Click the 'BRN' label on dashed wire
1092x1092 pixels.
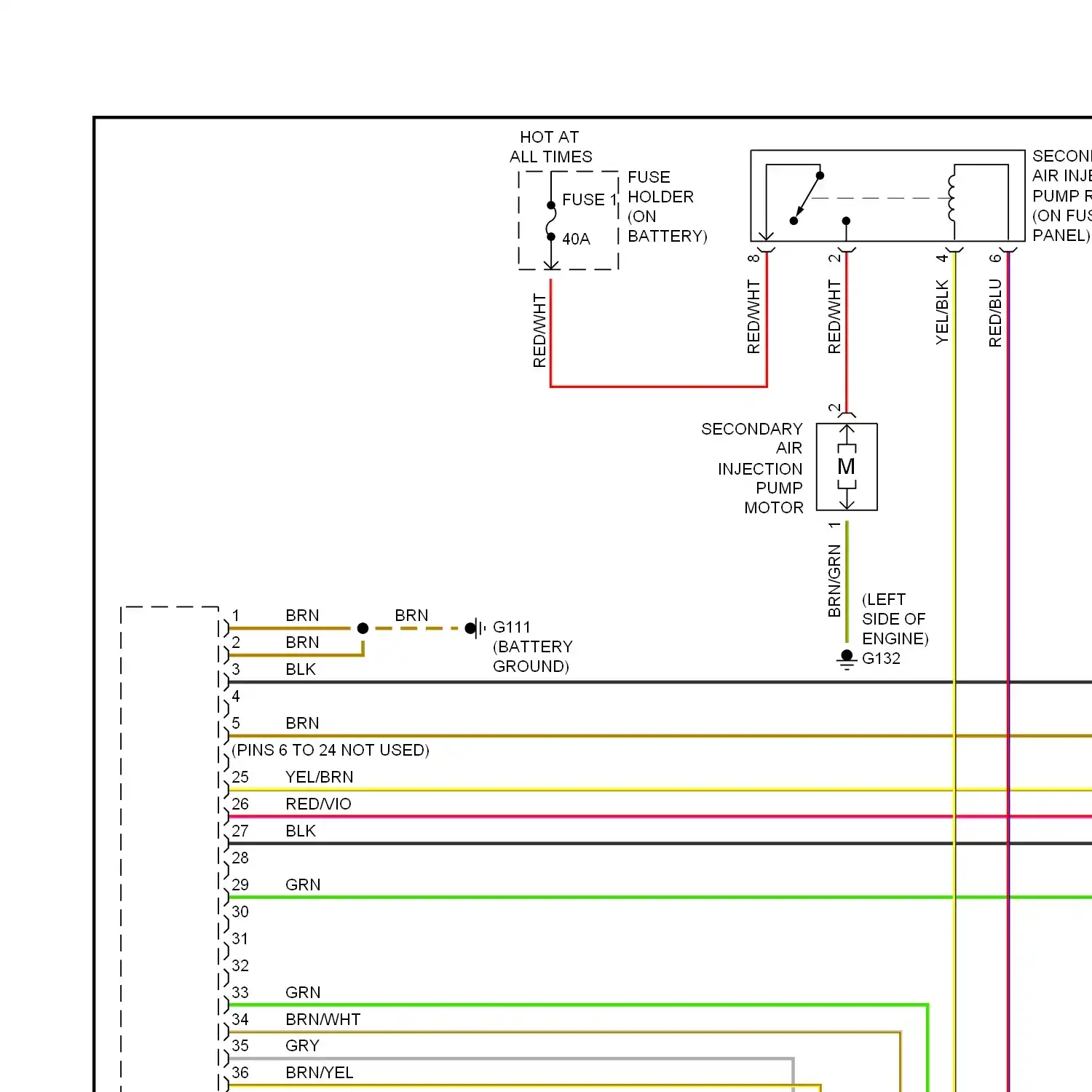pos(412,615)
